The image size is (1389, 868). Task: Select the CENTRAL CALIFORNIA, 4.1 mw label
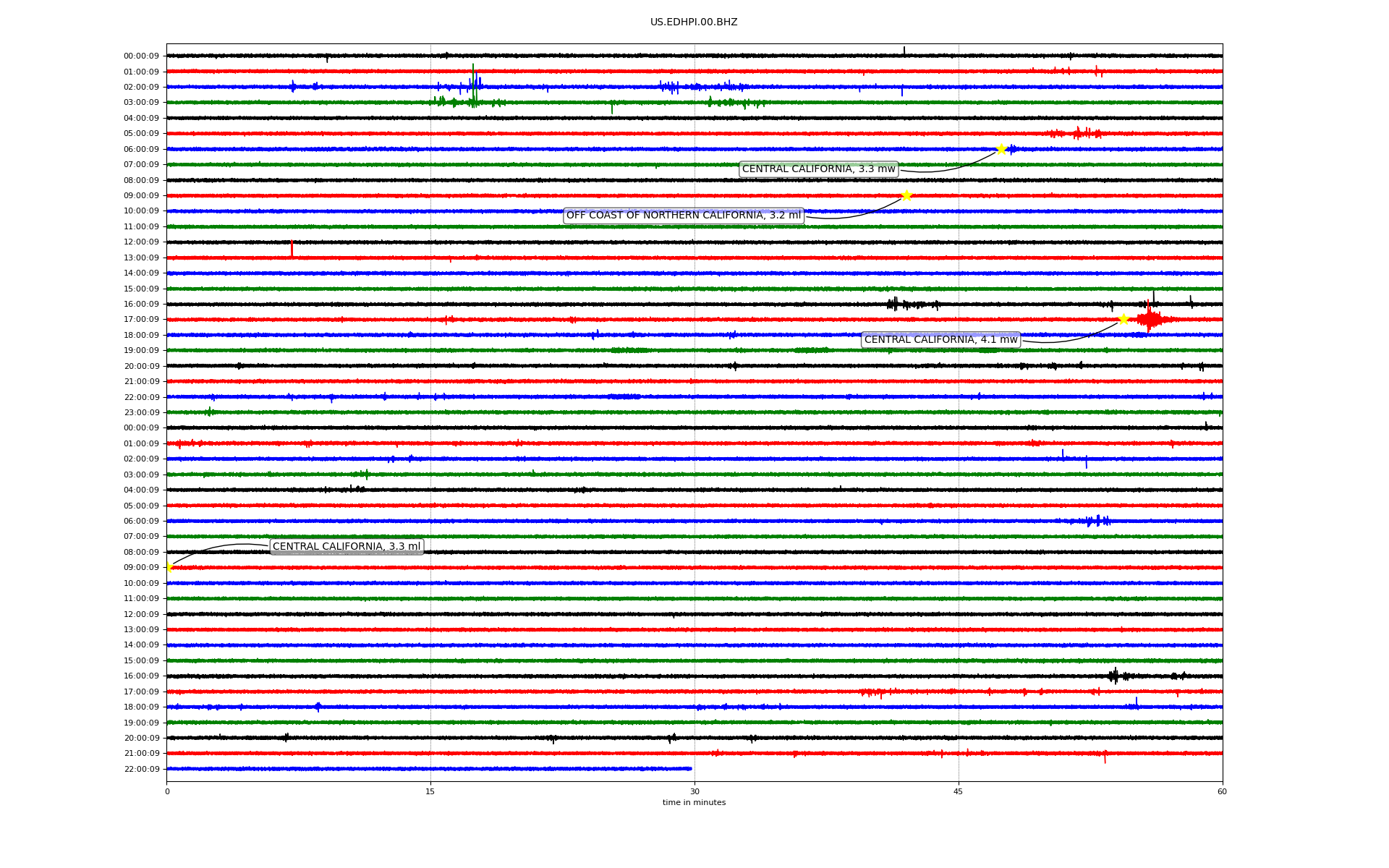point(940,340)
